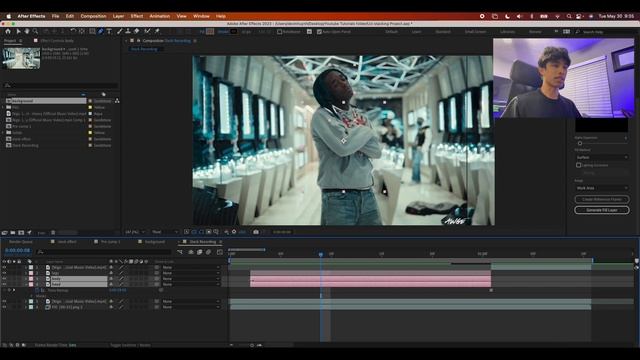Open the parent None dropdown for layer 1
This screenshot has width=640, height=360.
(191, 267)
